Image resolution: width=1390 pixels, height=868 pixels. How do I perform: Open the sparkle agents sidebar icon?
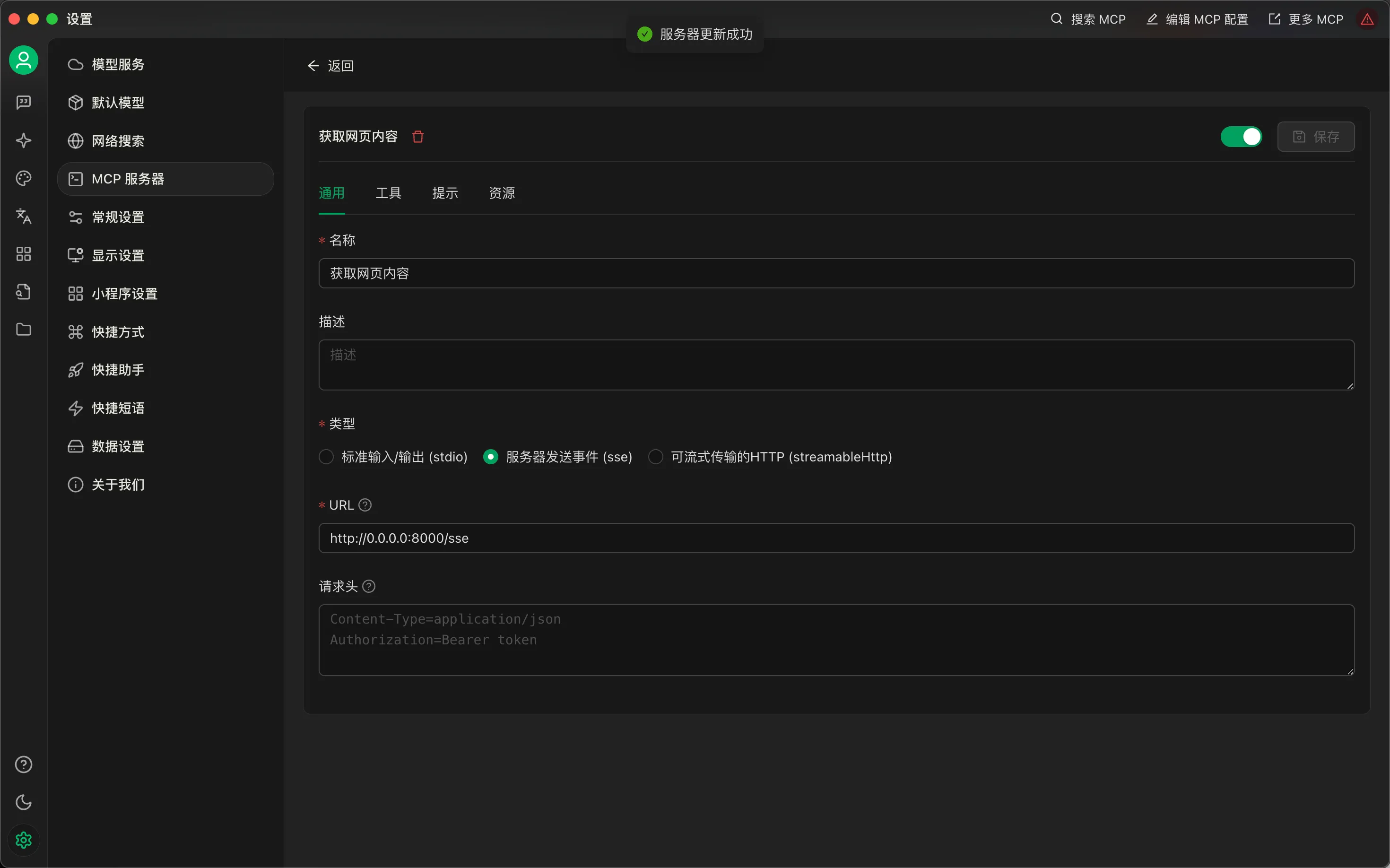(x=24, y=141)
